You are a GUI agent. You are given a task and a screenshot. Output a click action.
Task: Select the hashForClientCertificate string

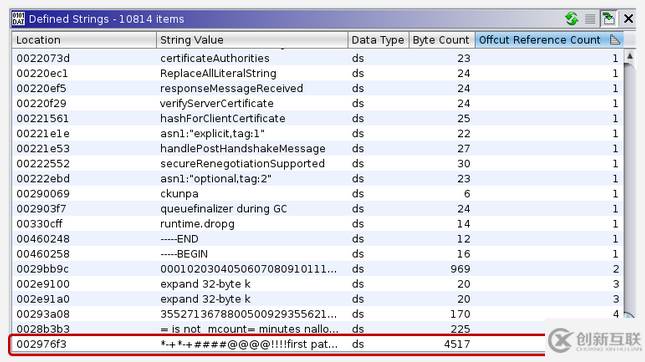tap(223, 118)
